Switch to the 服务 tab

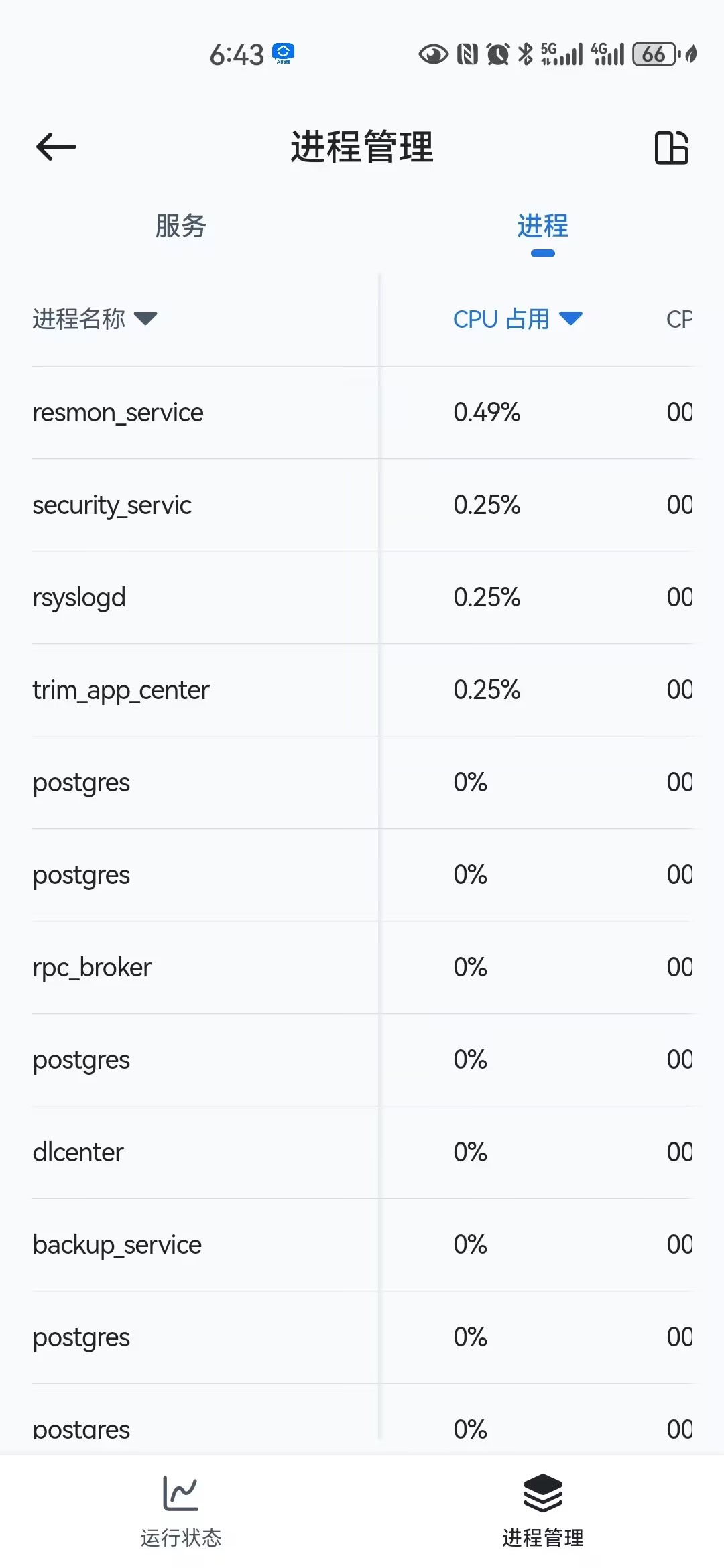click(x=181, y=226)
